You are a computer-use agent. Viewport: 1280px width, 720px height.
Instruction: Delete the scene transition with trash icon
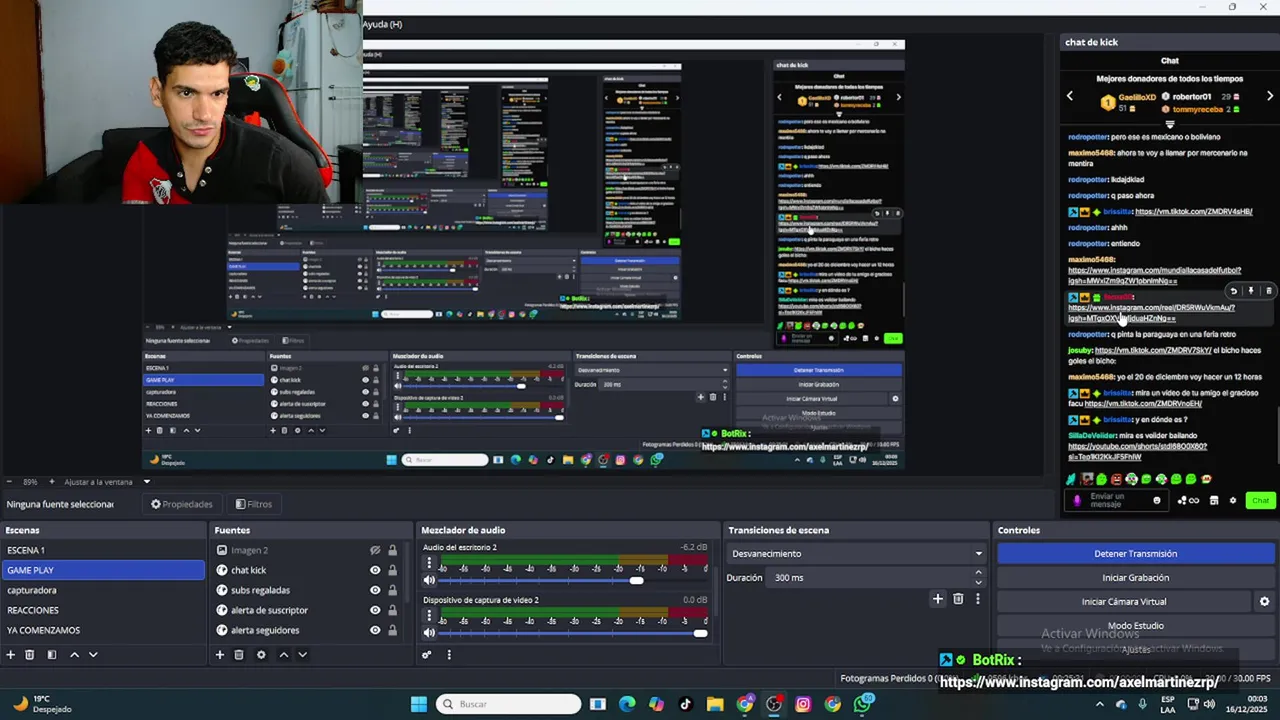[x=958, y=599]
